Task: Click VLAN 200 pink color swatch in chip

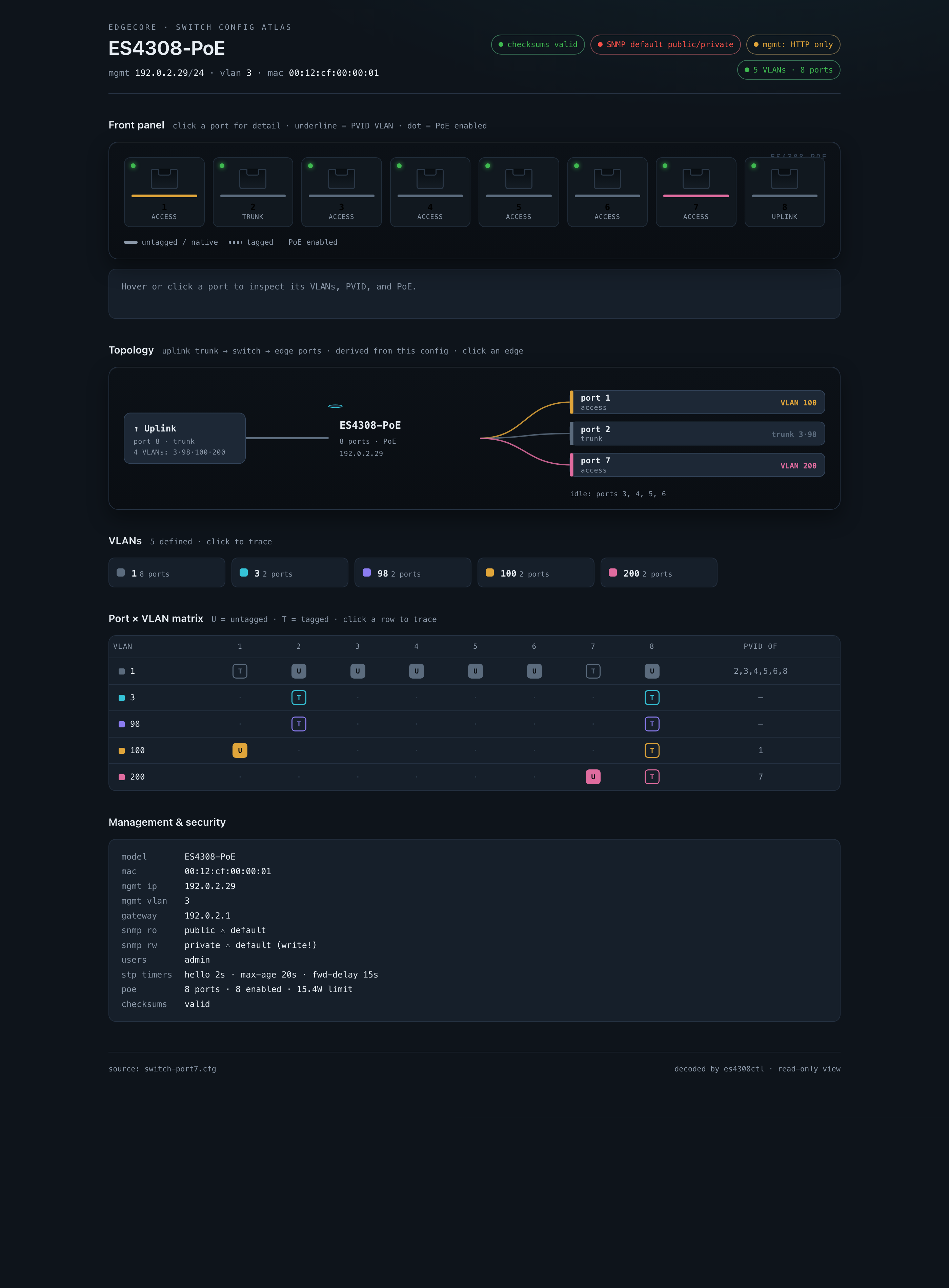Action: (x=612, y=572)
